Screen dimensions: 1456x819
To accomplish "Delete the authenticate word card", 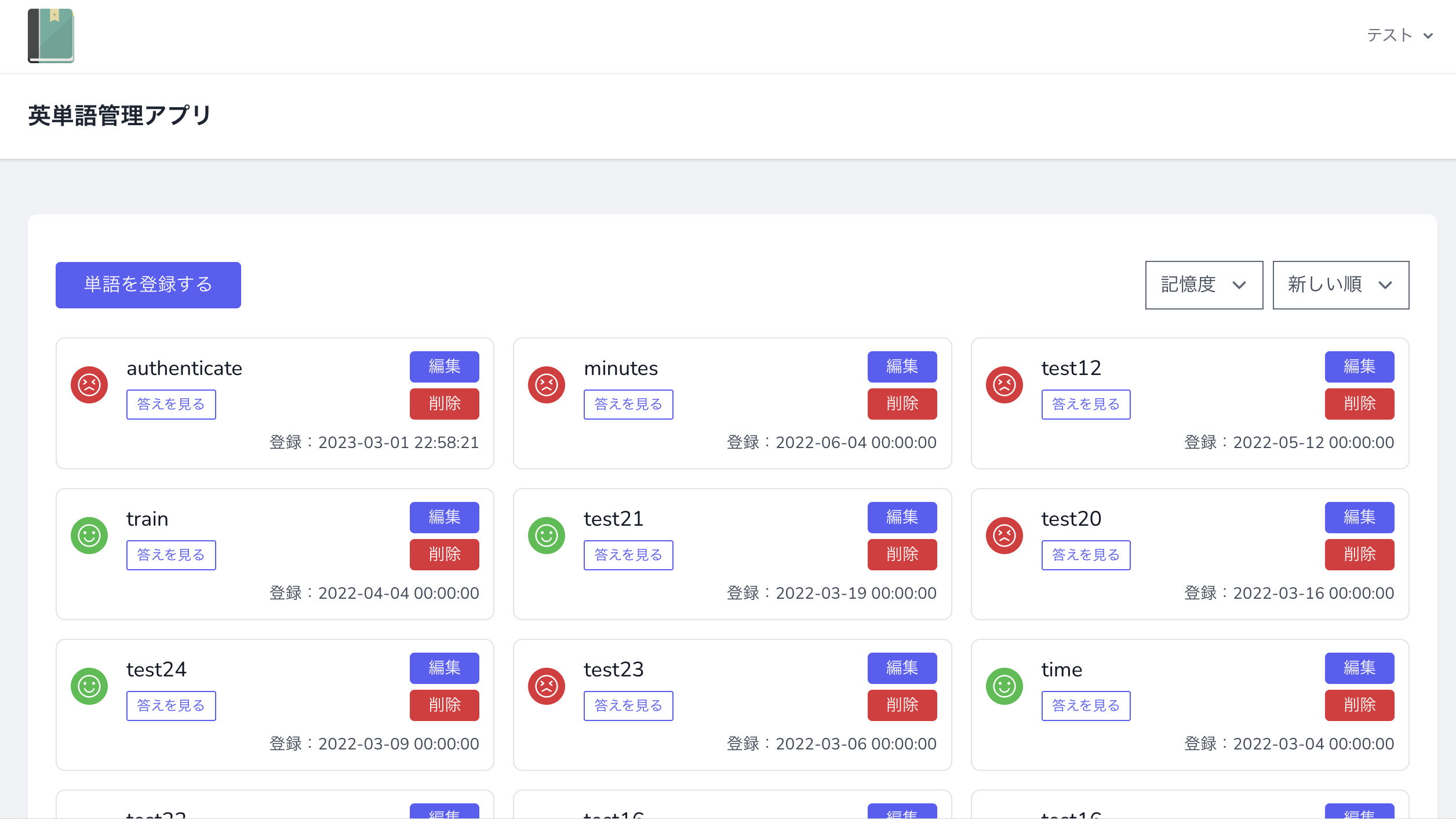I will [x=445, y=403].
